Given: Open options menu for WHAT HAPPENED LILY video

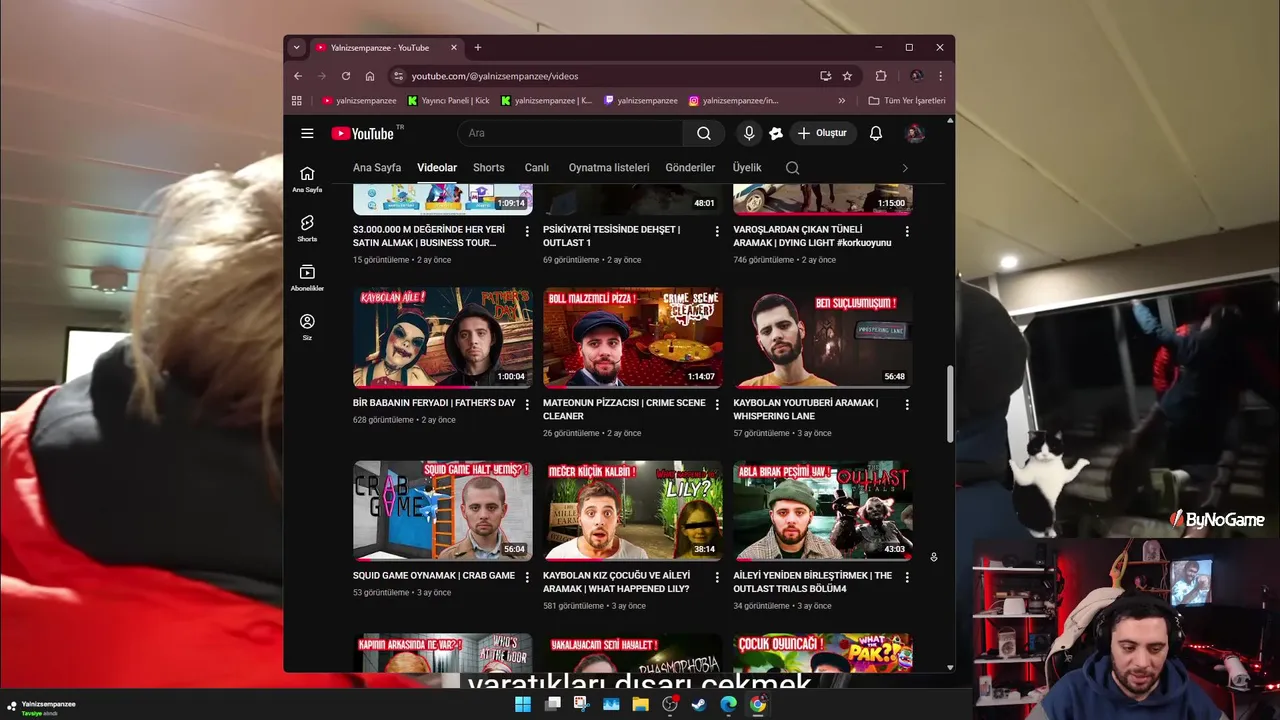Looking at the screenshot, I should click(717, 577).
